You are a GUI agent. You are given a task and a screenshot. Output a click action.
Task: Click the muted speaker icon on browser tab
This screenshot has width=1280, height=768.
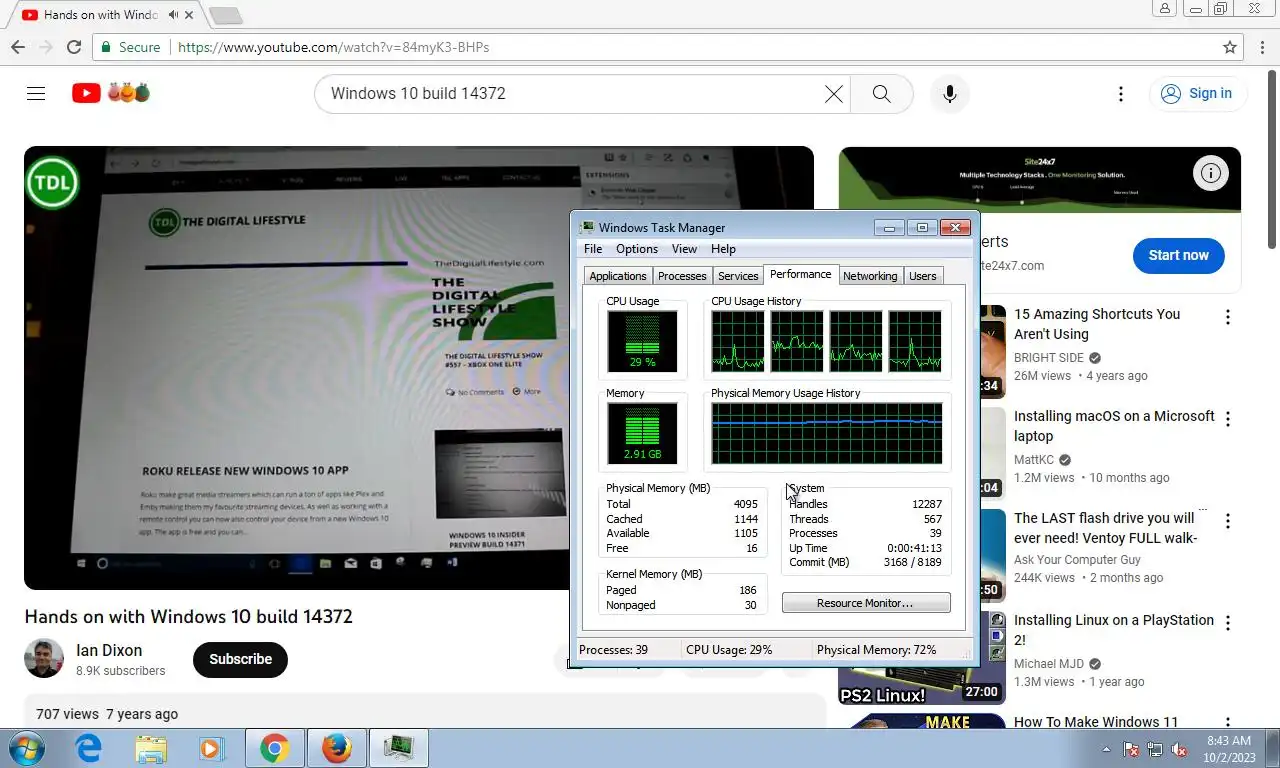pos(174,15)
